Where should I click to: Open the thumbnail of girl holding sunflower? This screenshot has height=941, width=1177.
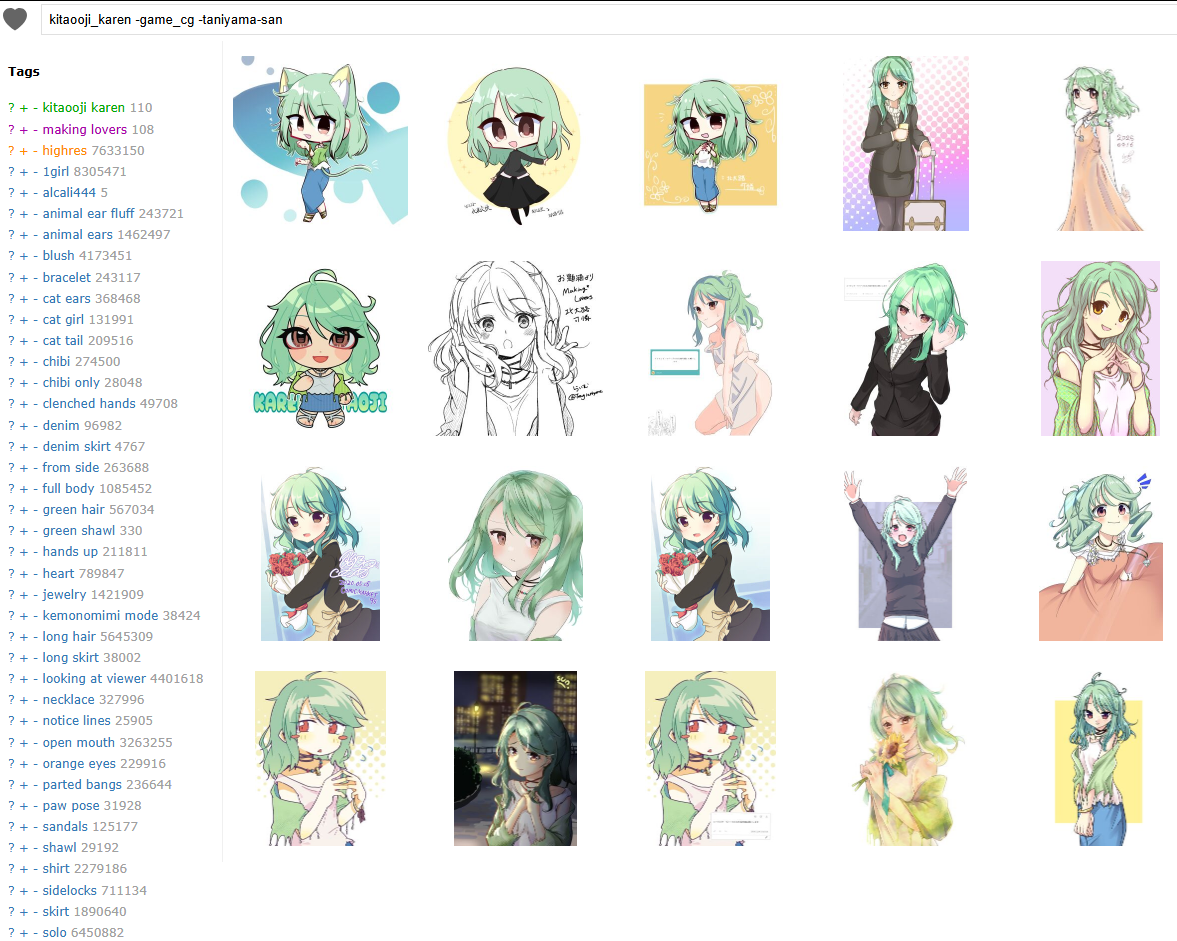(906, 759)
